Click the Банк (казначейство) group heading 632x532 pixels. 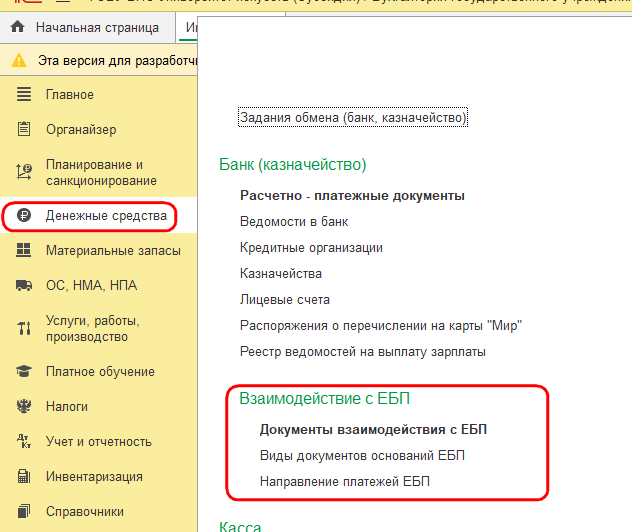(x=292, y=164)
